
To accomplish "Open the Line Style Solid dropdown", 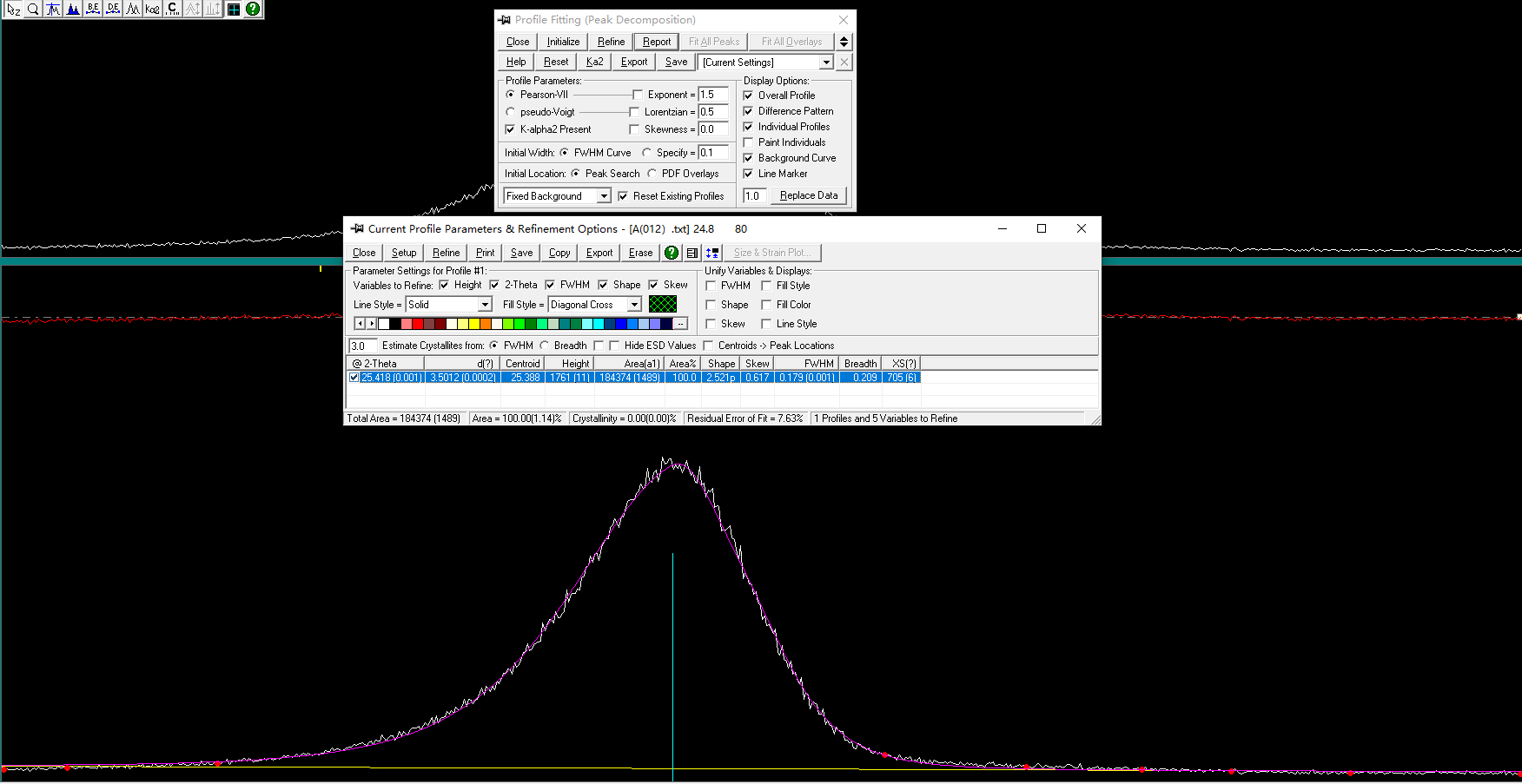I will (x=485, y=305).
